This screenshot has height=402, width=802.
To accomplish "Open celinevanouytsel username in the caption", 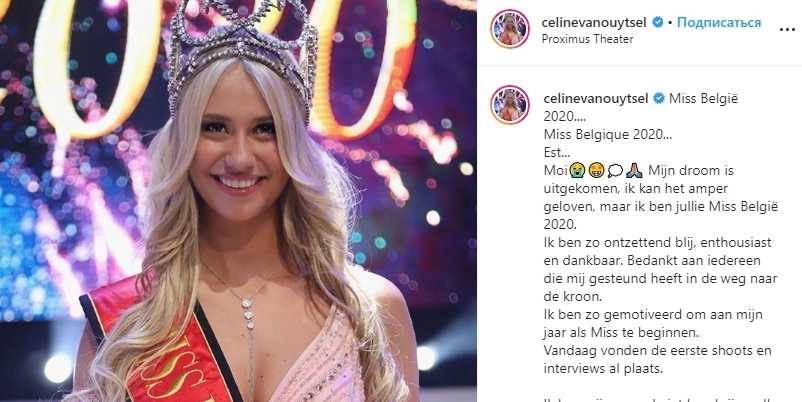I will [596, 98].
